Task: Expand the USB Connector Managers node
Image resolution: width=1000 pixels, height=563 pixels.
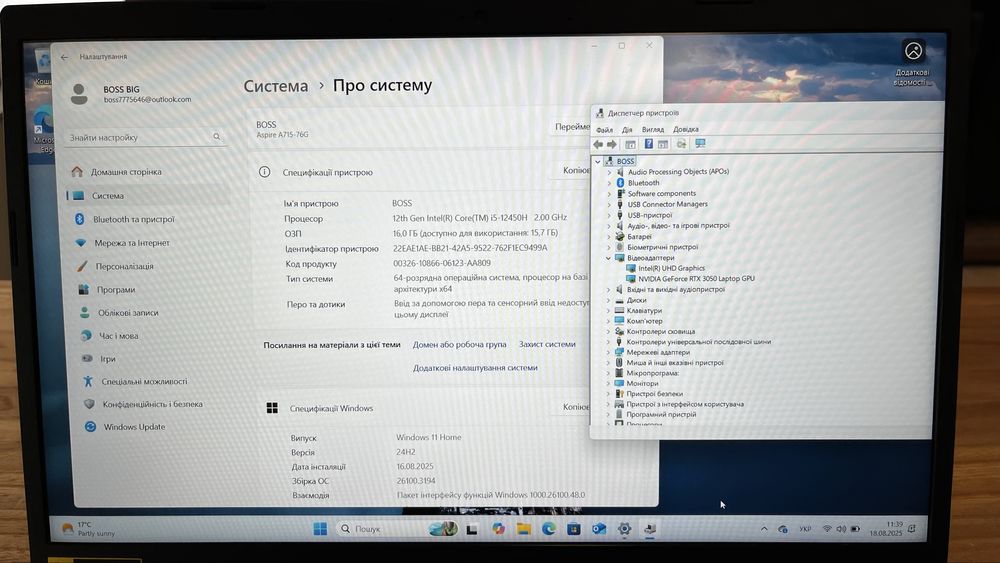Action: (609, 205)
